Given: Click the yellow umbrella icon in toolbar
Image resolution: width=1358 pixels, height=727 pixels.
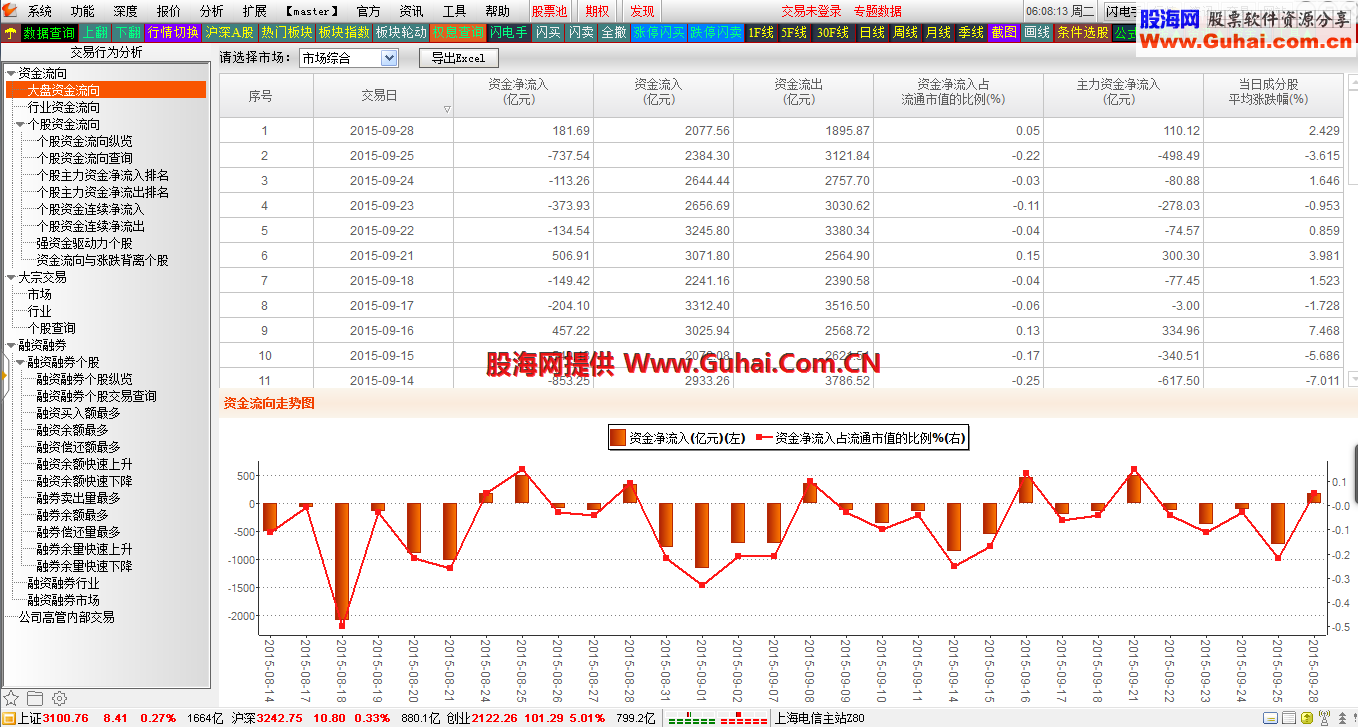Looking at the screenshot, I should pos(10,32).
